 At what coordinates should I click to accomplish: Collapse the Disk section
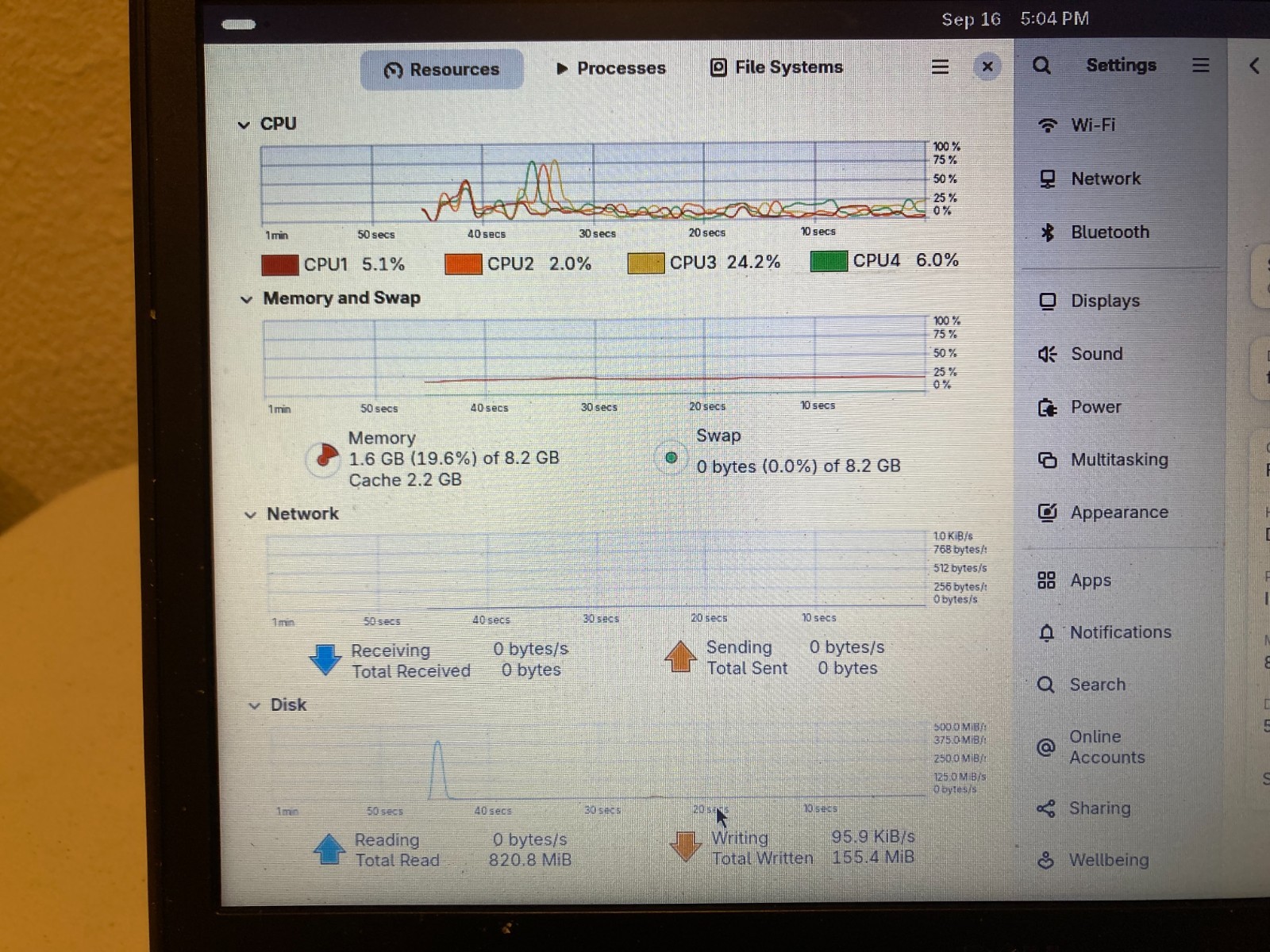[254, 705]
